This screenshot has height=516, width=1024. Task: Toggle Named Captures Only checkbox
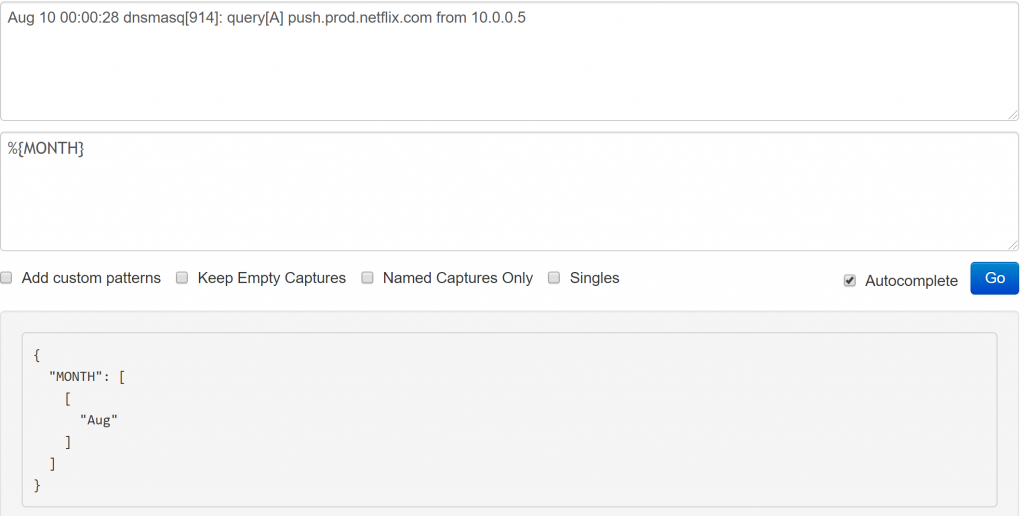click(368, 278)
